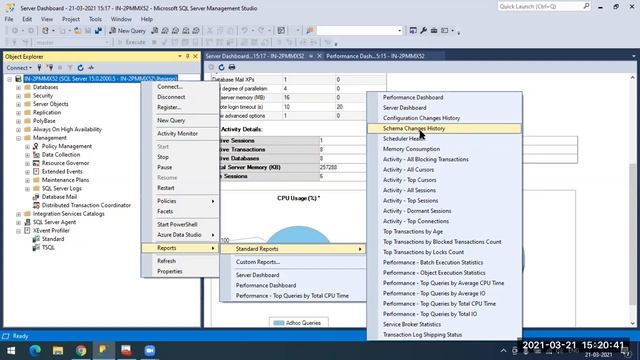Viewport: 640px width, 360px height.
Task: Refresh the report using the report toolbar icon
Action: [x=221, y=67]
